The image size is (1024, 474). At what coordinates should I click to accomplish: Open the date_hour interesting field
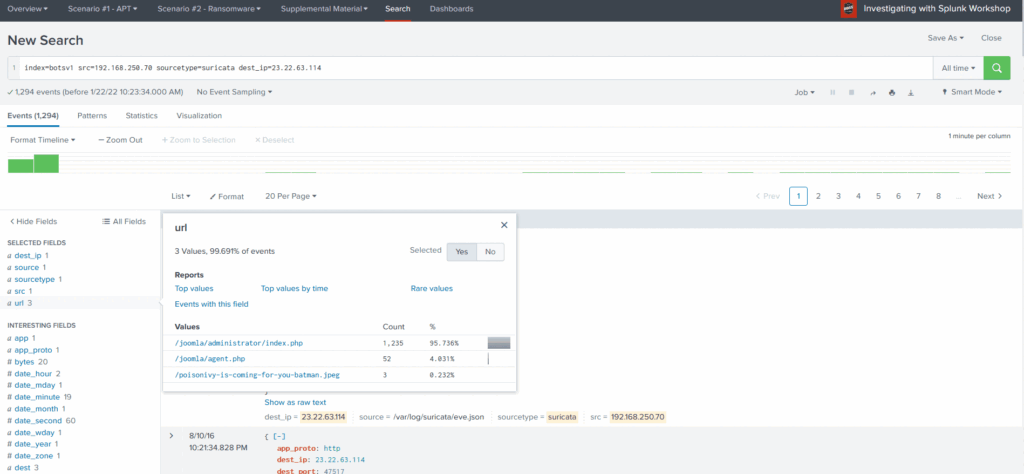tap(34, 373)
